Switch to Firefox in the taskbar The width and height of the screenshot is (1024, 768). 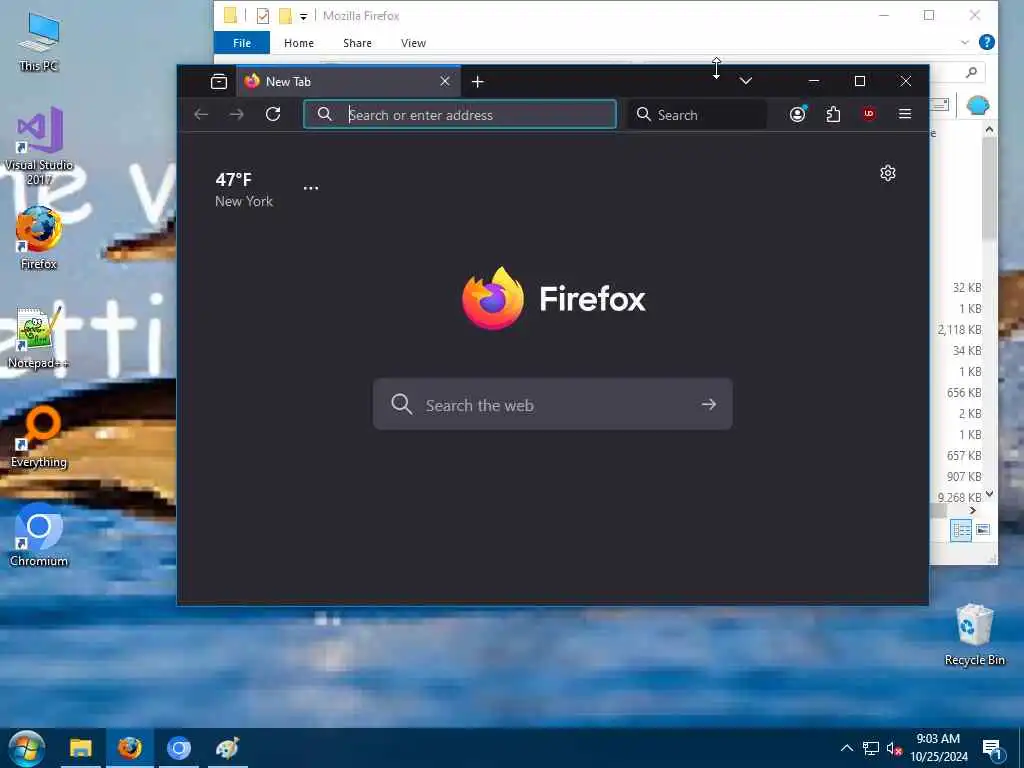click(129, 748)
